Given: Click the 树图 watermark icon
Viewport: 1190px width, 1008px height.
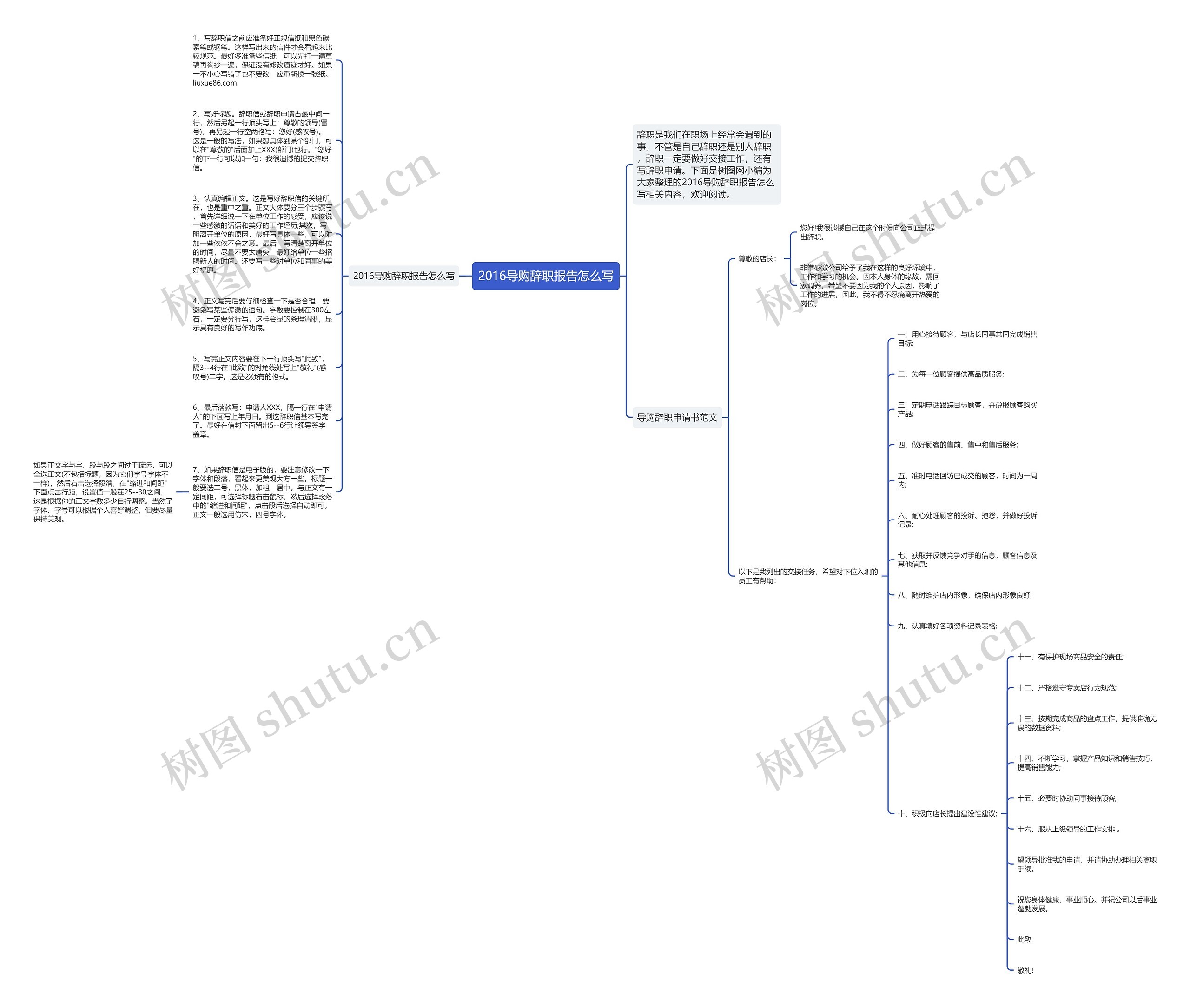Looking at the screenshot, I should pyautogui.click(x=200, y=750).
